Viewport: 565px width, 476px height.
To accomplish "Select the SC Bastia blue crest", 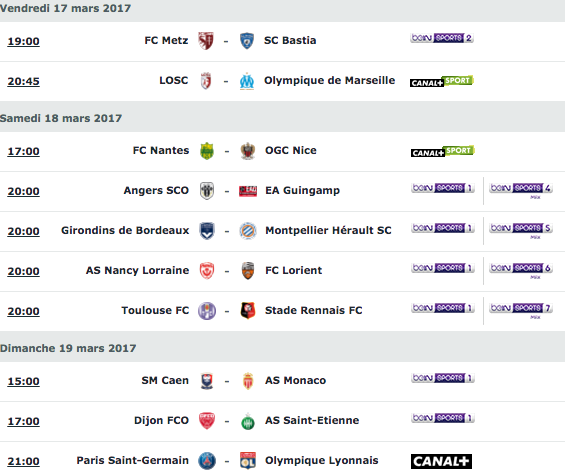I will click(247, 41).
